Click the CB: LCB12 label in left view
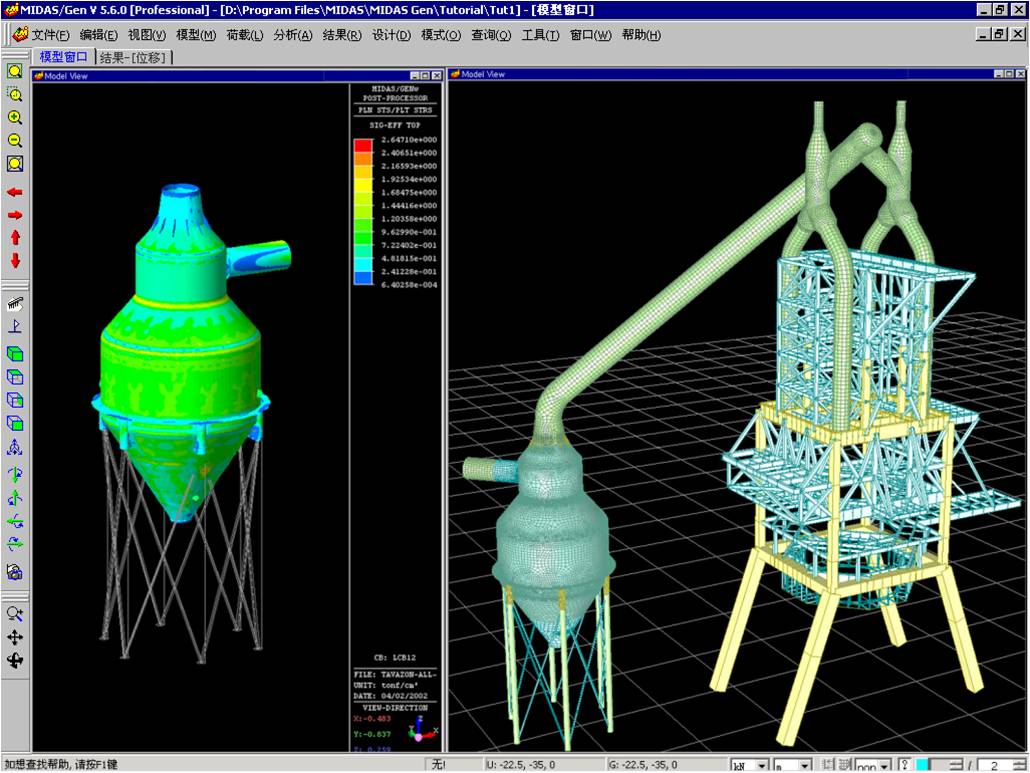Image resolution: width=1030 pixels, height=773 pixels. [x=395, y=657]
